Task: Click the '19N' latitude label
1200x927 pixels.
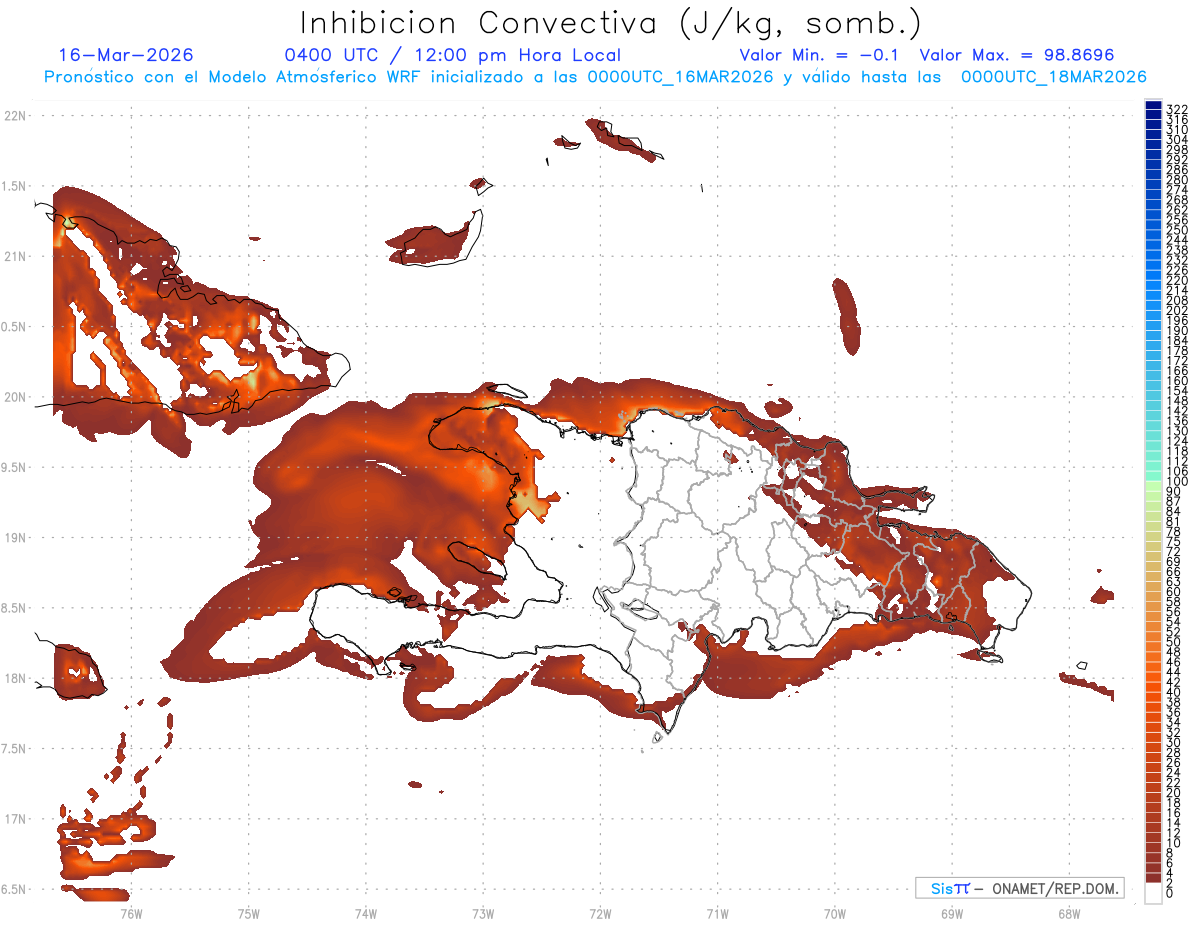Action: (x=15, y=538)
